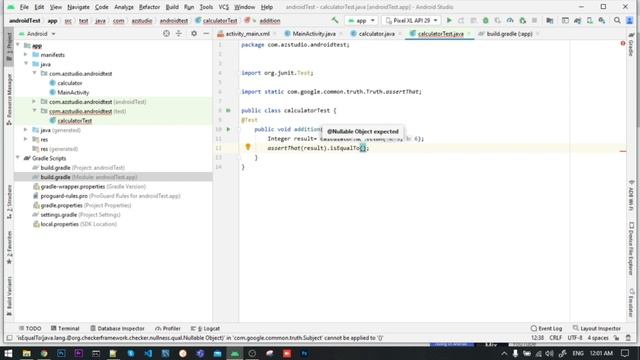This screenshot has height=360, width=640.
Task: Open the AVD Manager device icon
Action: 590,20
